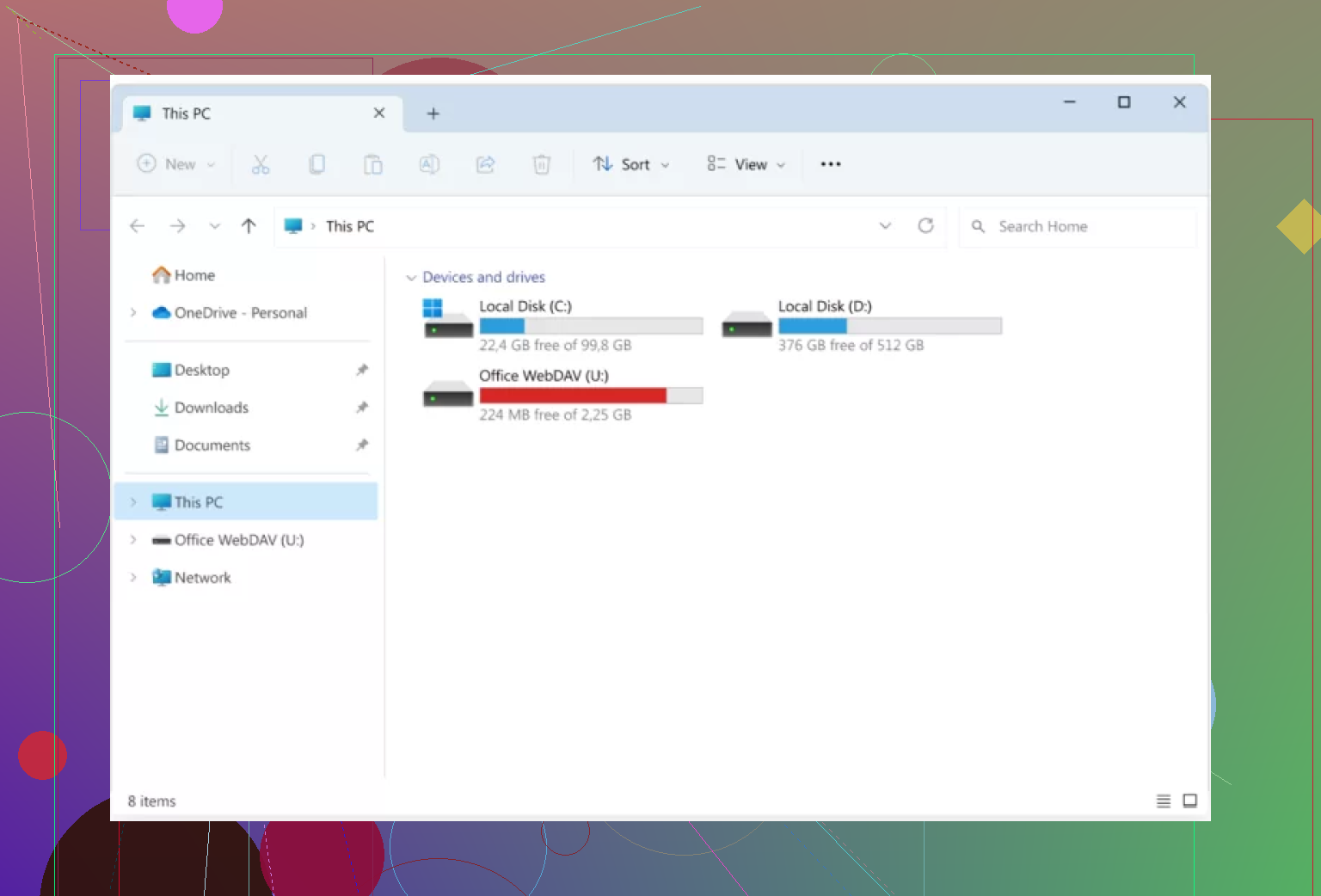The height and width of the screenshot is (896, 1321).
Task: Click the monitor icon in address bar
Action: coord(293,226)
